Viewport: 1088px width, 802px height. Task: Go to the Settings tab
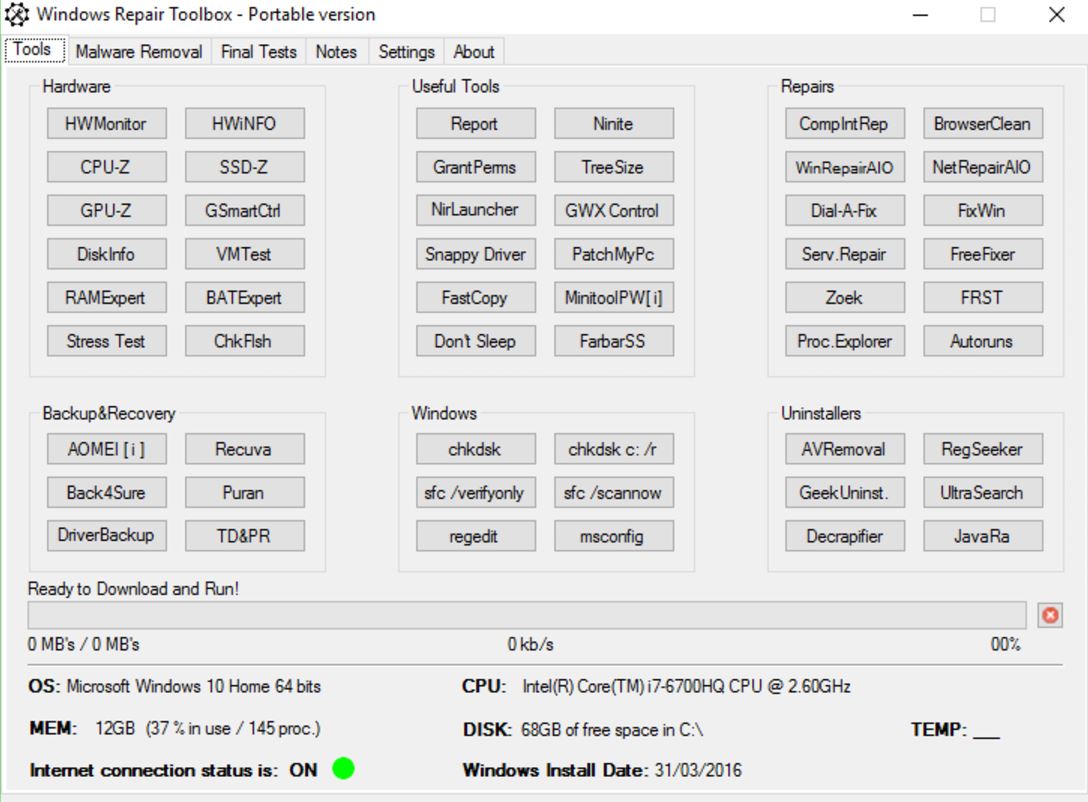tap(406, 52)
